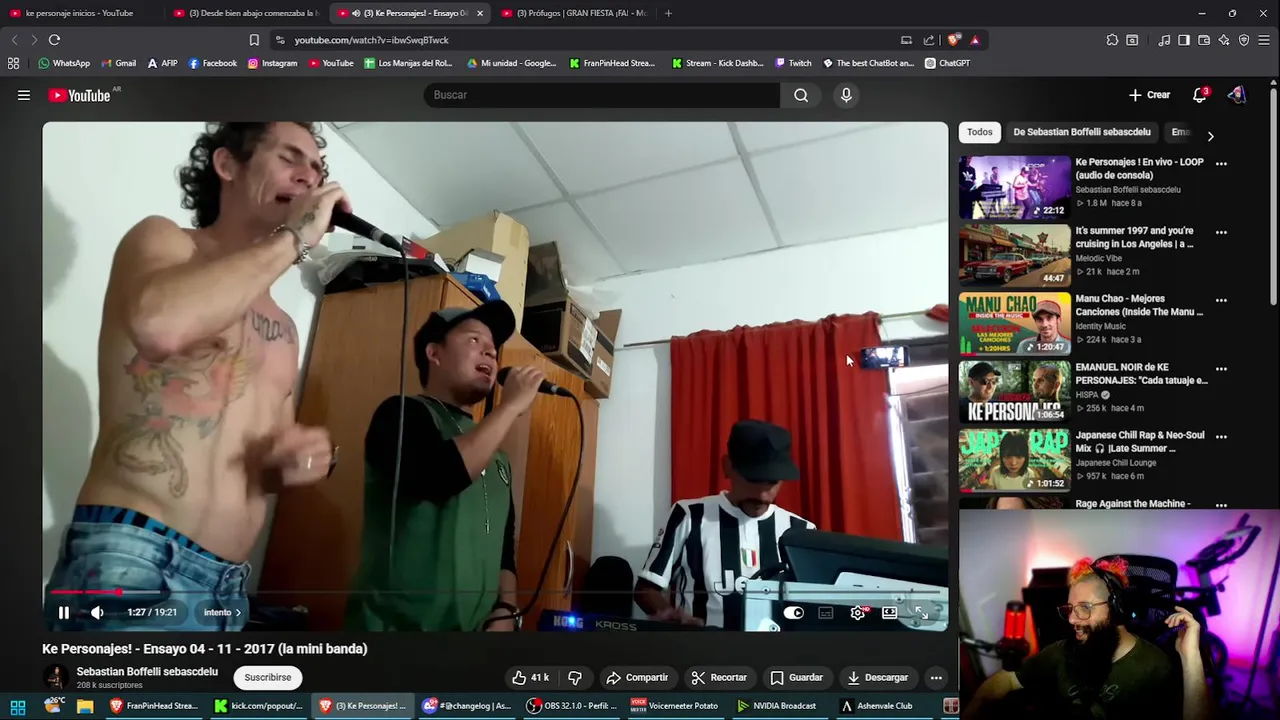Toggle the browser sidebar panel
Screen dimensions: 1280x720
coord(1184,40)
